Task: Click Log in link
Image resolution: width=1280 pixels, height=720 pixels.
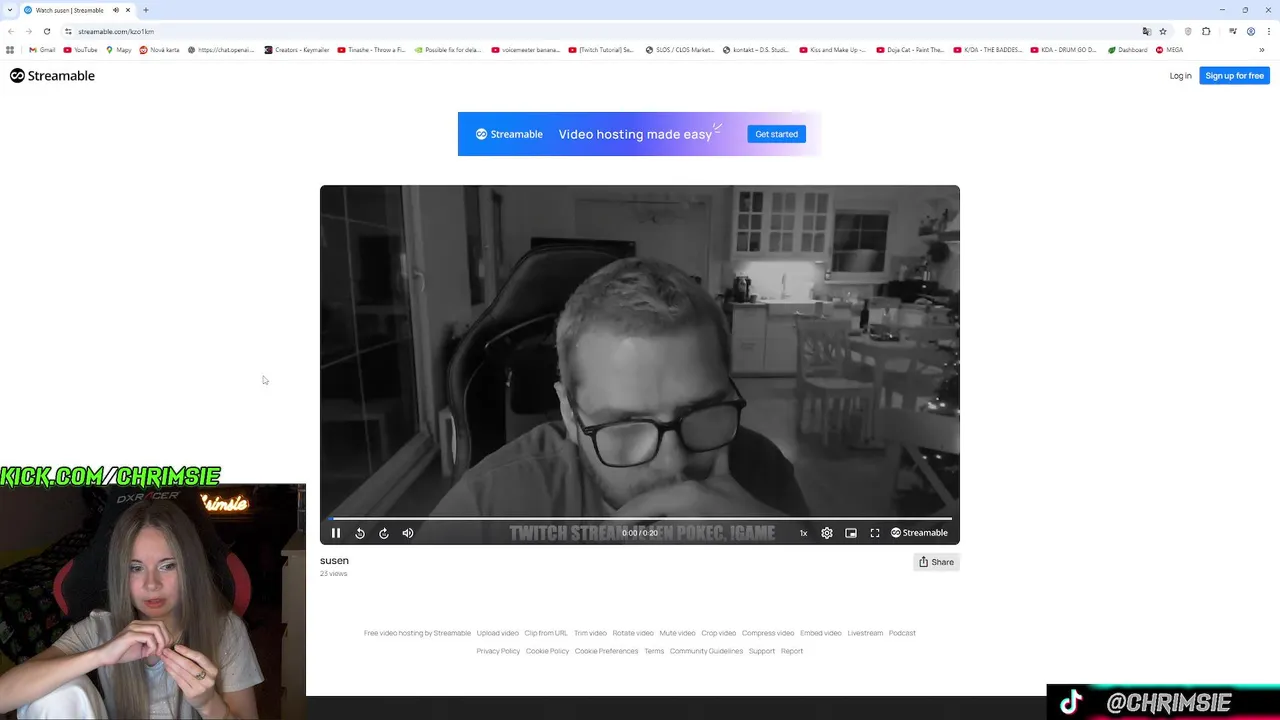Action: 1180,76
